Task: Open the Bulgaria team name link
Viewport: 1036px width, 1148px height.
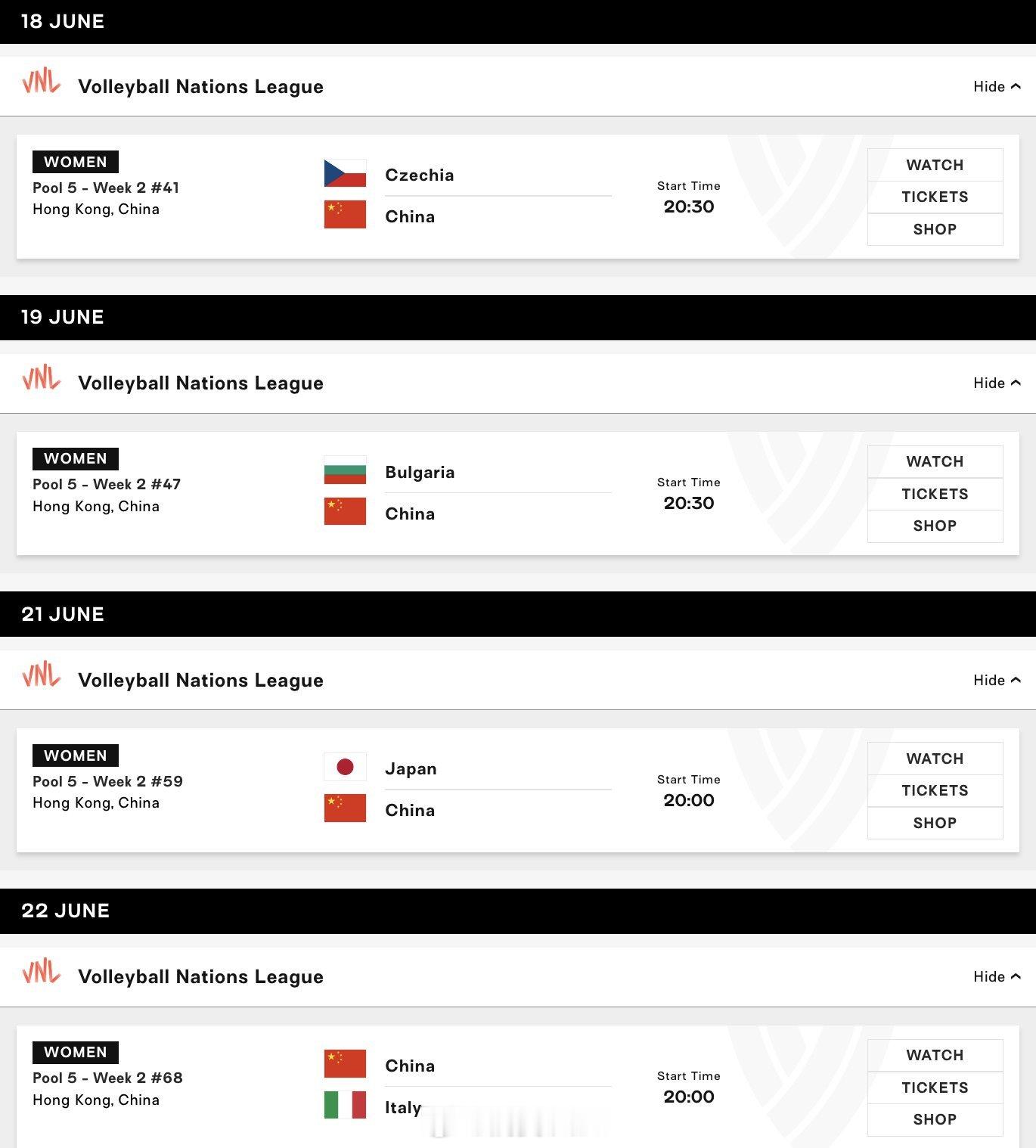Action: (x=420, y=472)
